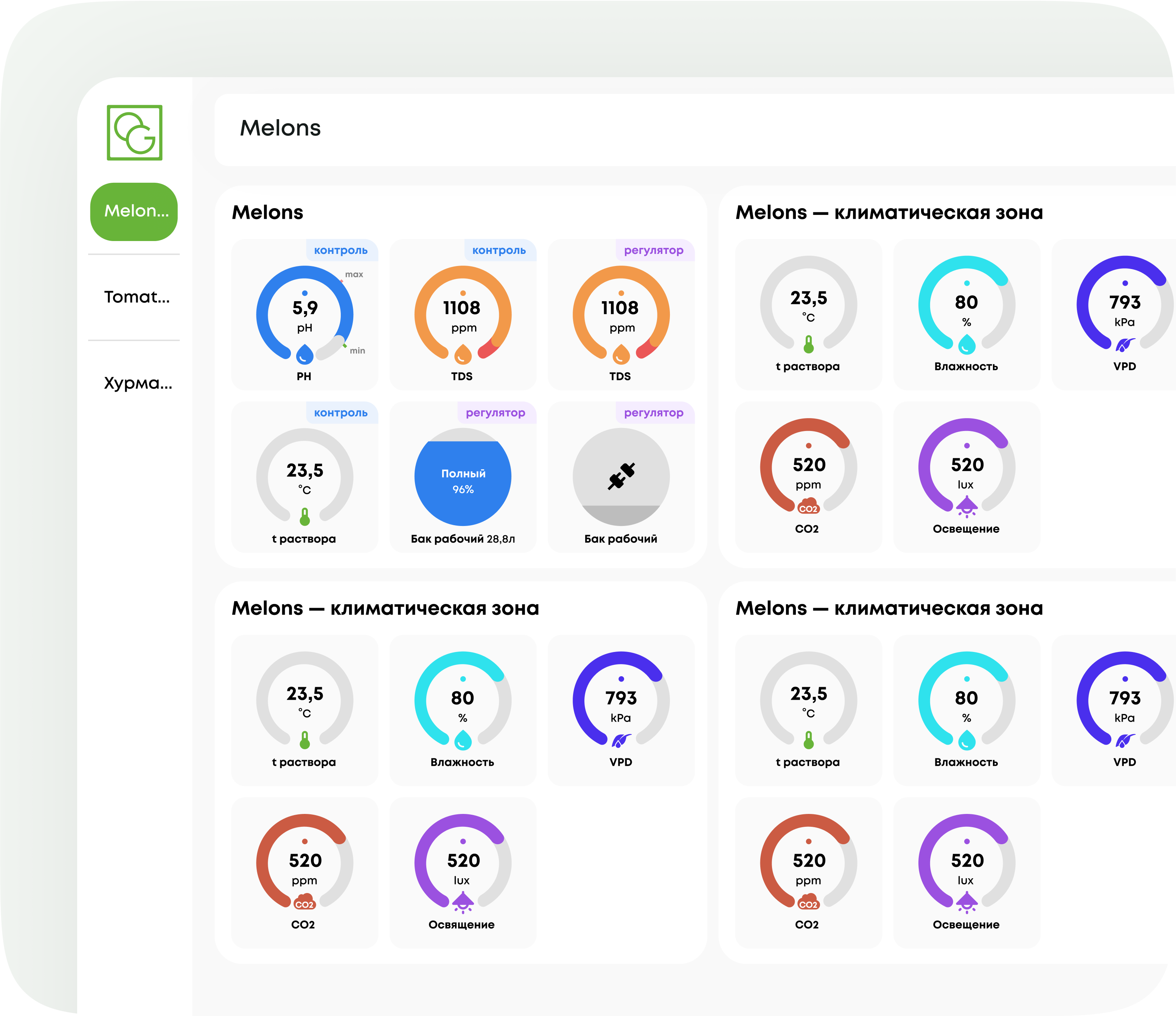Click the регулятор tag on Бак рабочий 28,8л card

tap(496, 413)
